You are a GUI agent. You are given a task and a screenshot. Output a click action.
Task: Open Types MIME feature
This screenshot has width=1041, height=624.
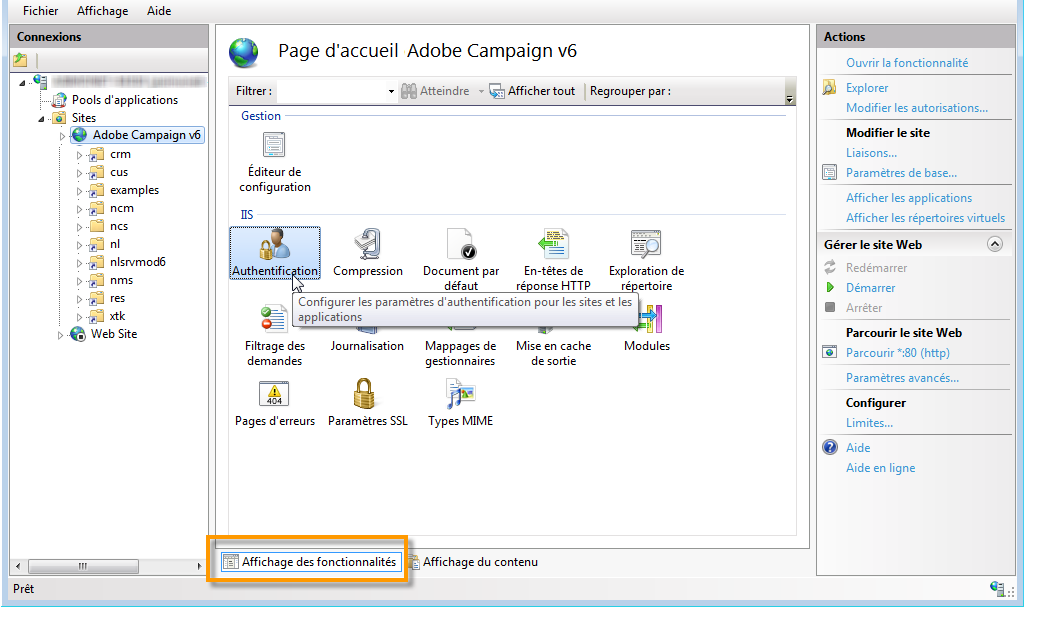coord(460,404)
